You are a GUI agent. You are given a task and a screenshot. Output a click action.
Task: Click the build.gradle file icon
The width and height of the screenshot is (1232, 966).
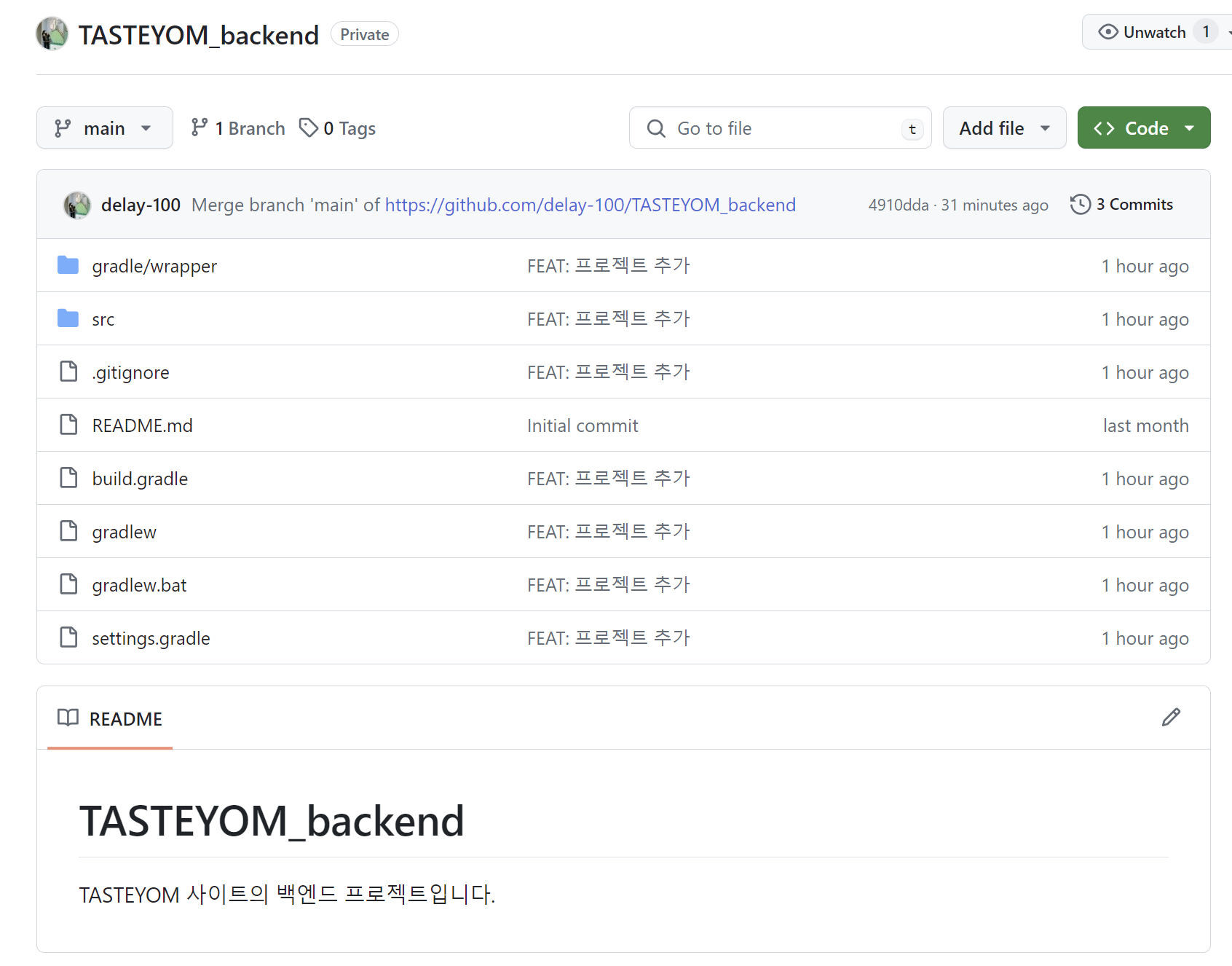coord(68,478)
